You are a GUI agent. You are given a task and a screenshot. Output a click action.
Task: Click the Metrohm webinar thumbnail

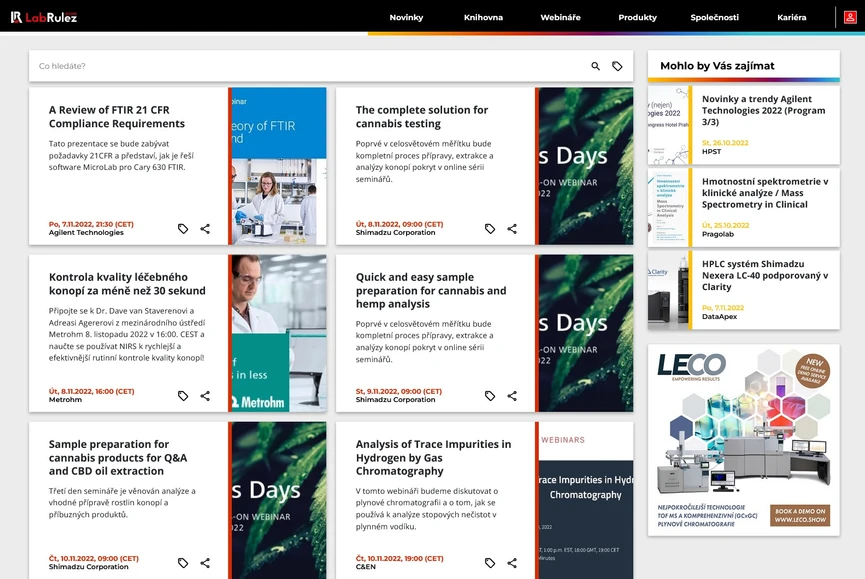(x=279, y=333)
